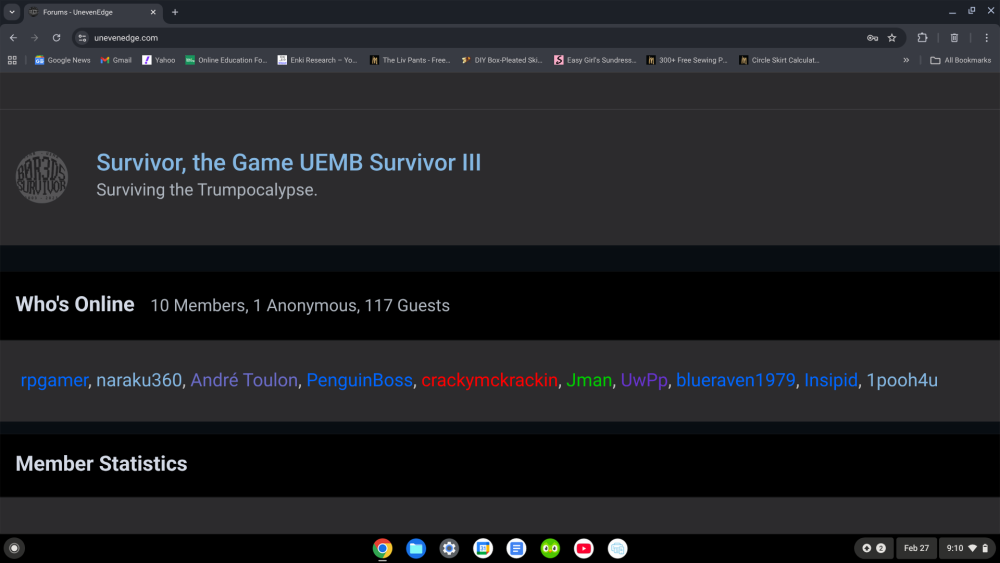Open the tab search dropdown arrow
Viewport: 1000px width, 563px height.
(12, 12)
